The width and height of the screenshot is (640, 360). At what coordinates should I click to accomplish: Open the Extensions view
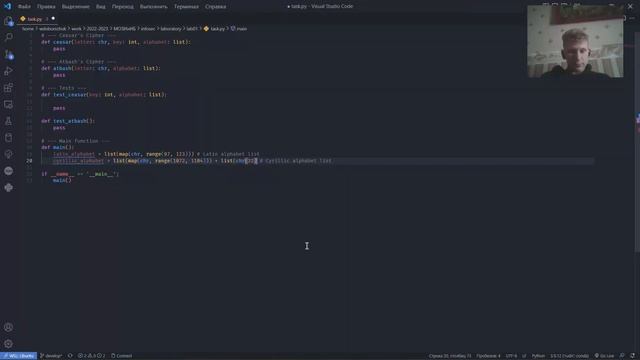click(x=8, y=88)
